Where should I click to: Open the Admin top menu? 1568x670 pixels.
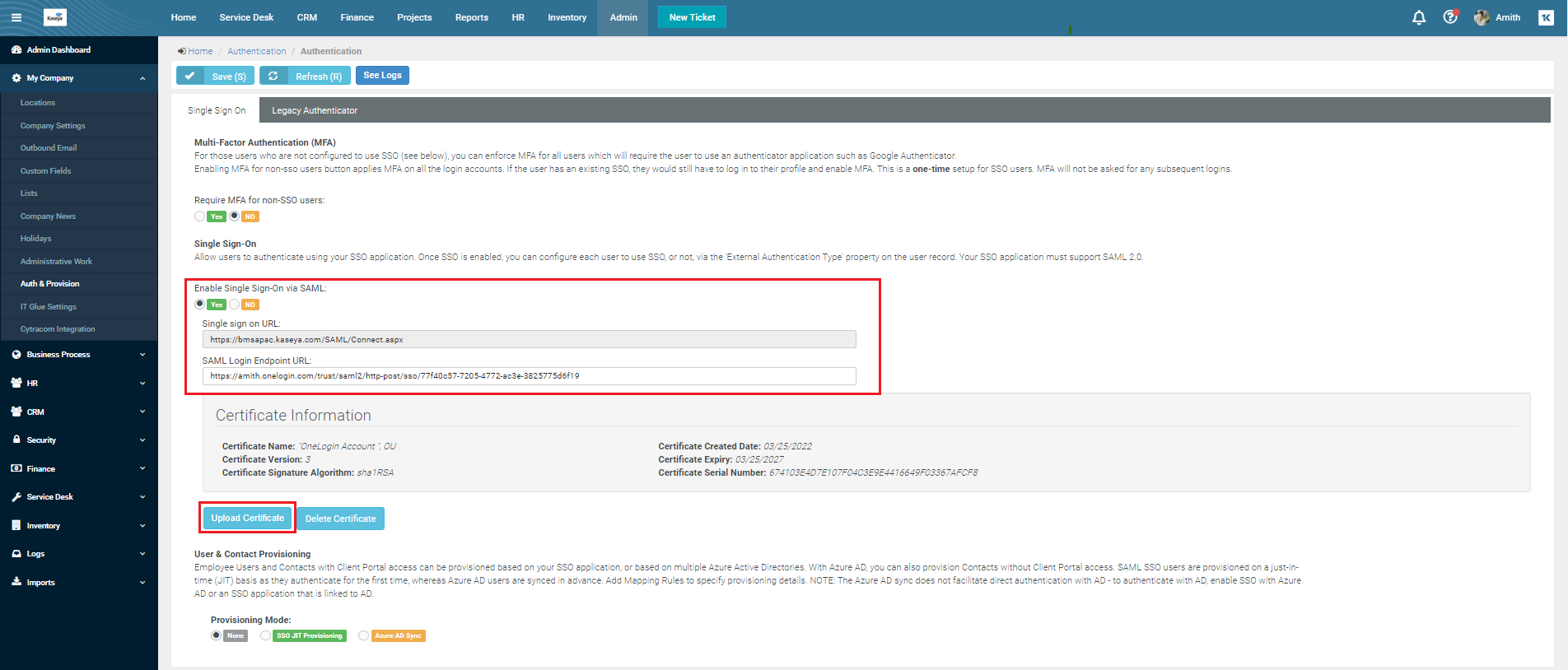pyautogui.click(x=623, y=17)
